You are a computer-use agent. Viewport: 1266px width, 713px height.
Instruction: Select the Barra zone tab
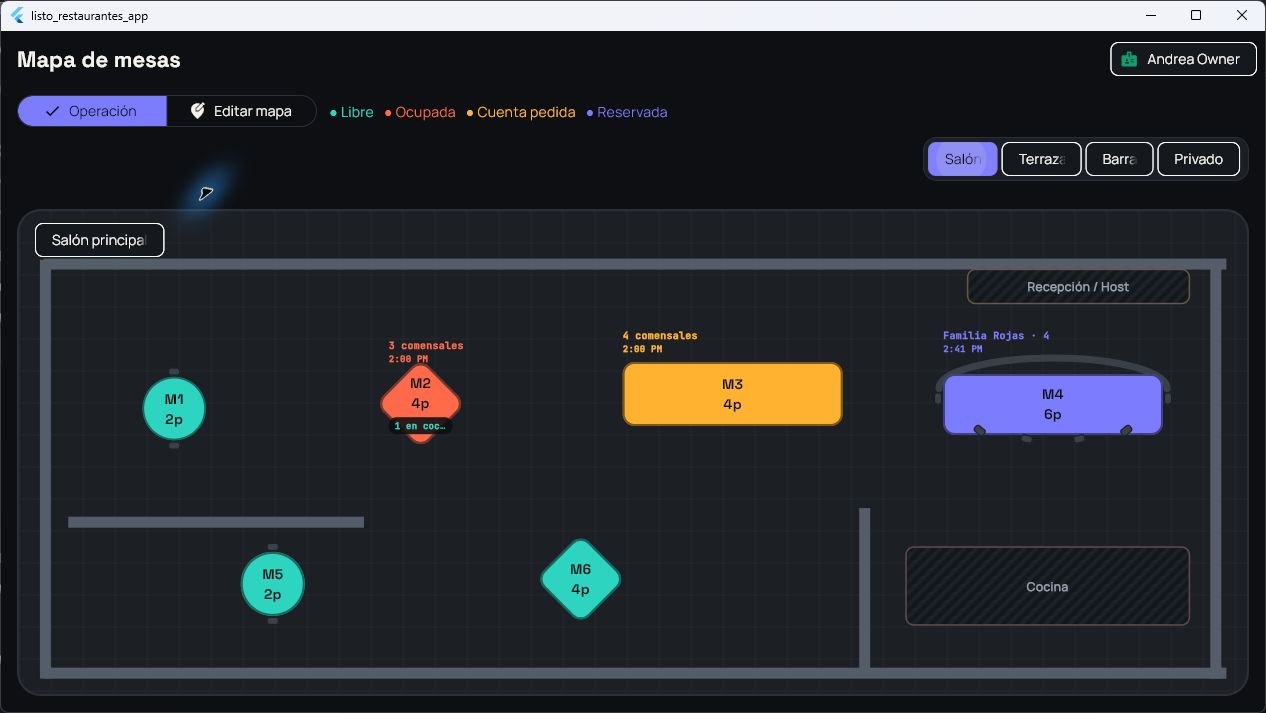pos(1119,159)
